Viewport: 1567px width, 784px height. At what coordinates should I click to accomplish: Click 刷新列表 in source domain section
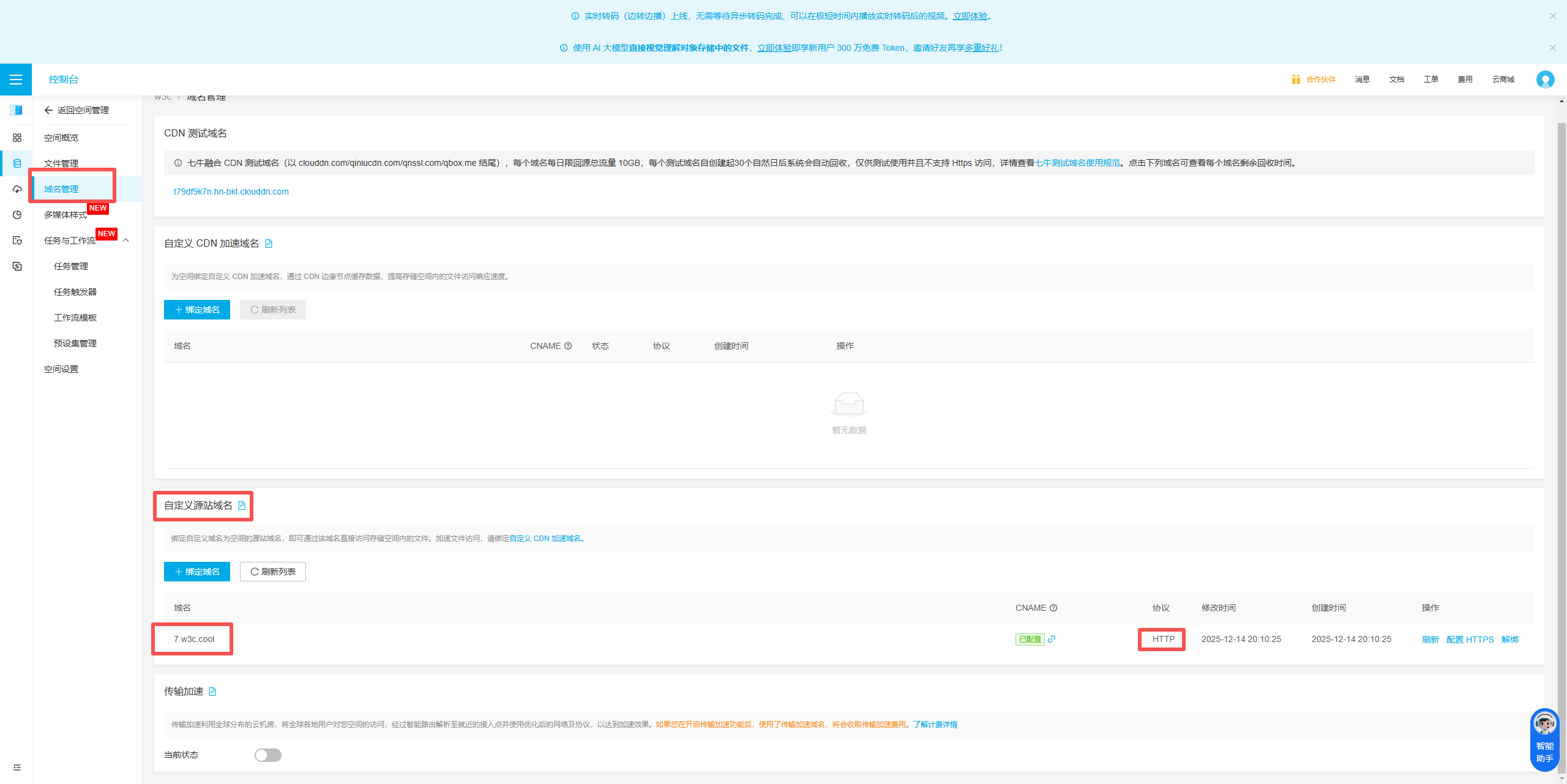click(x=273, y=572)
